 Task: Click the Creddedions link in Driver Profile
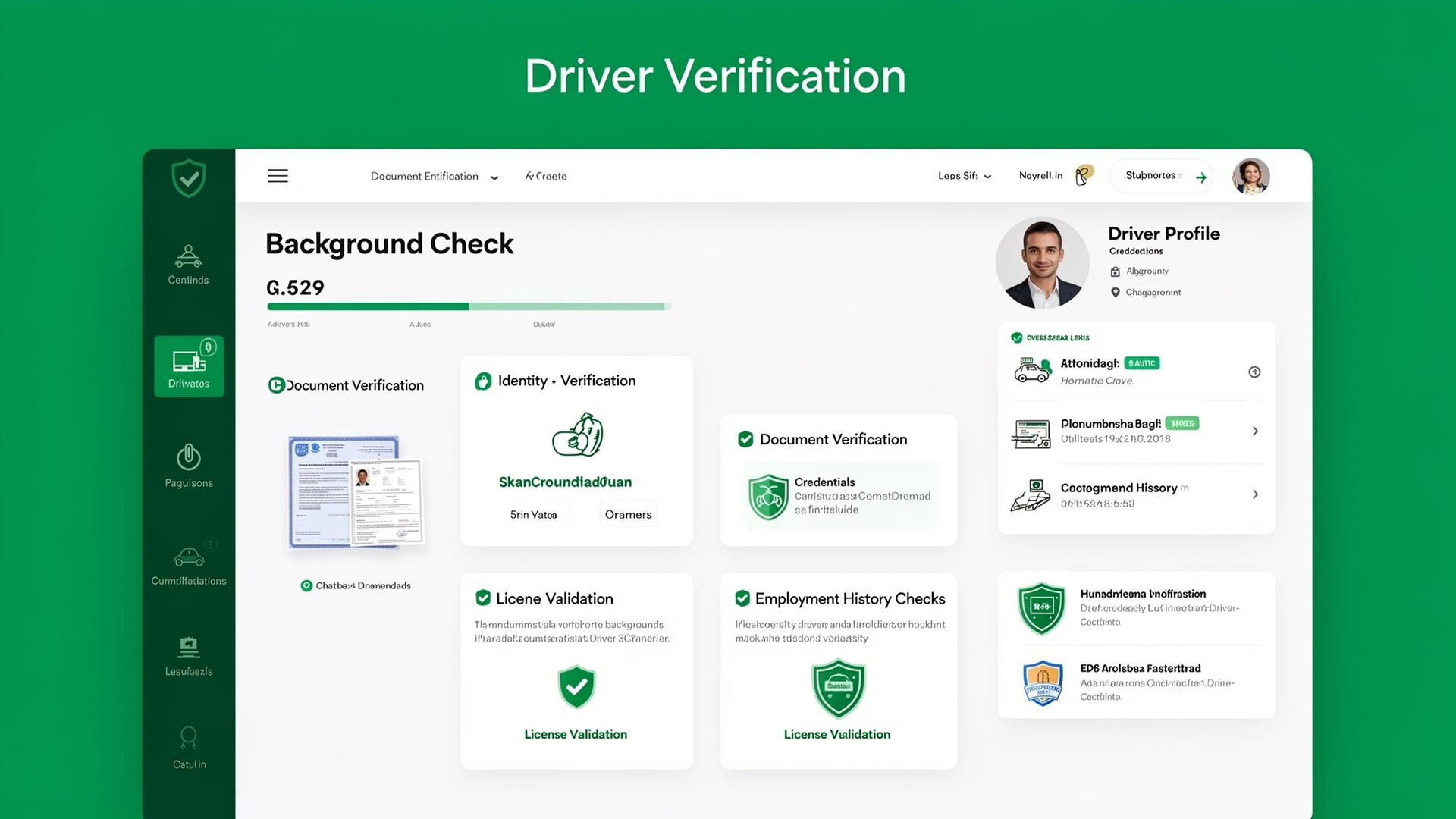[x=1136, y=251]
